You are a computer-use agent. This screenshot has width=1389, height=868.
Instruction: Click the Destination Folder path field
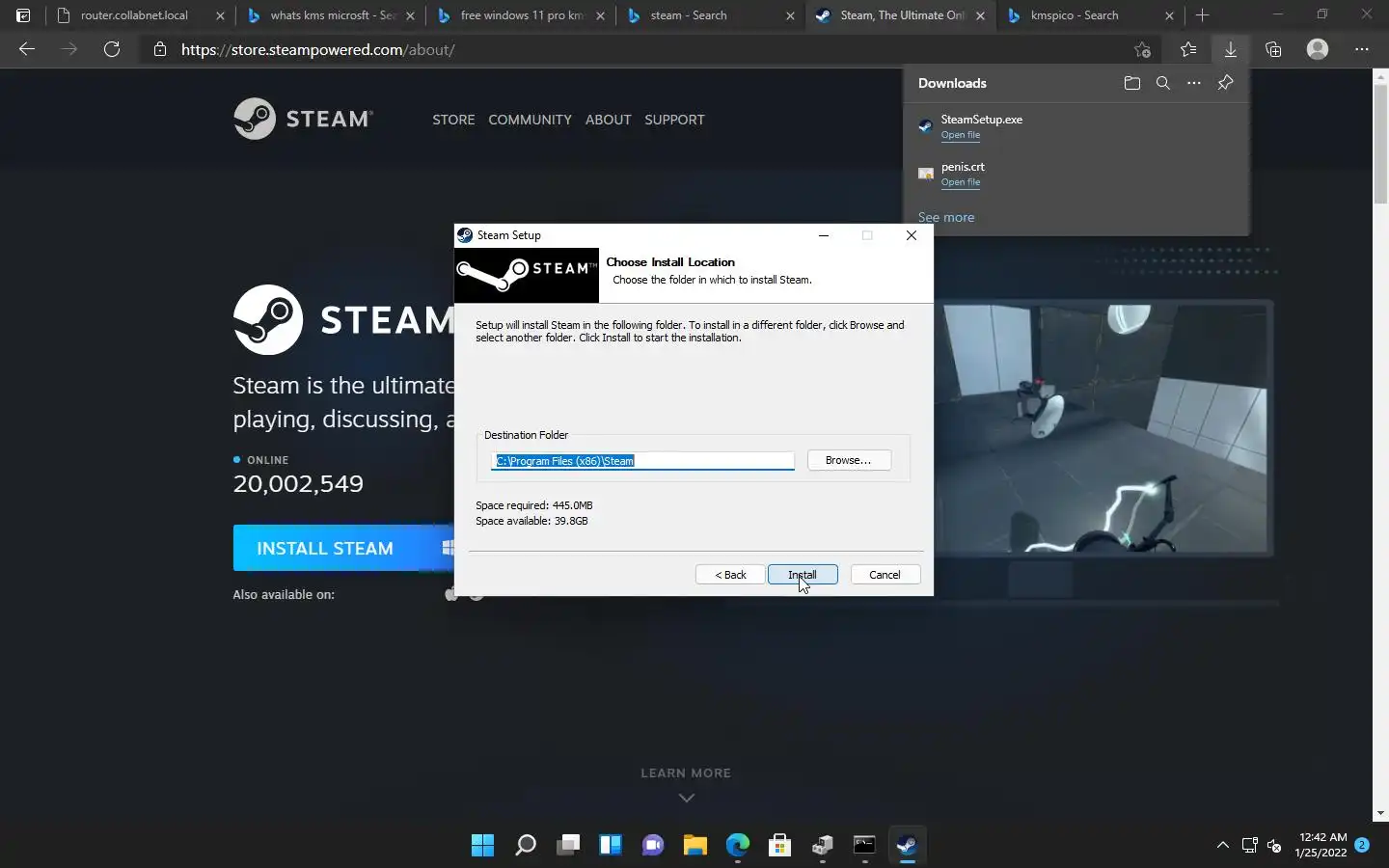click(x=642, y=461)
